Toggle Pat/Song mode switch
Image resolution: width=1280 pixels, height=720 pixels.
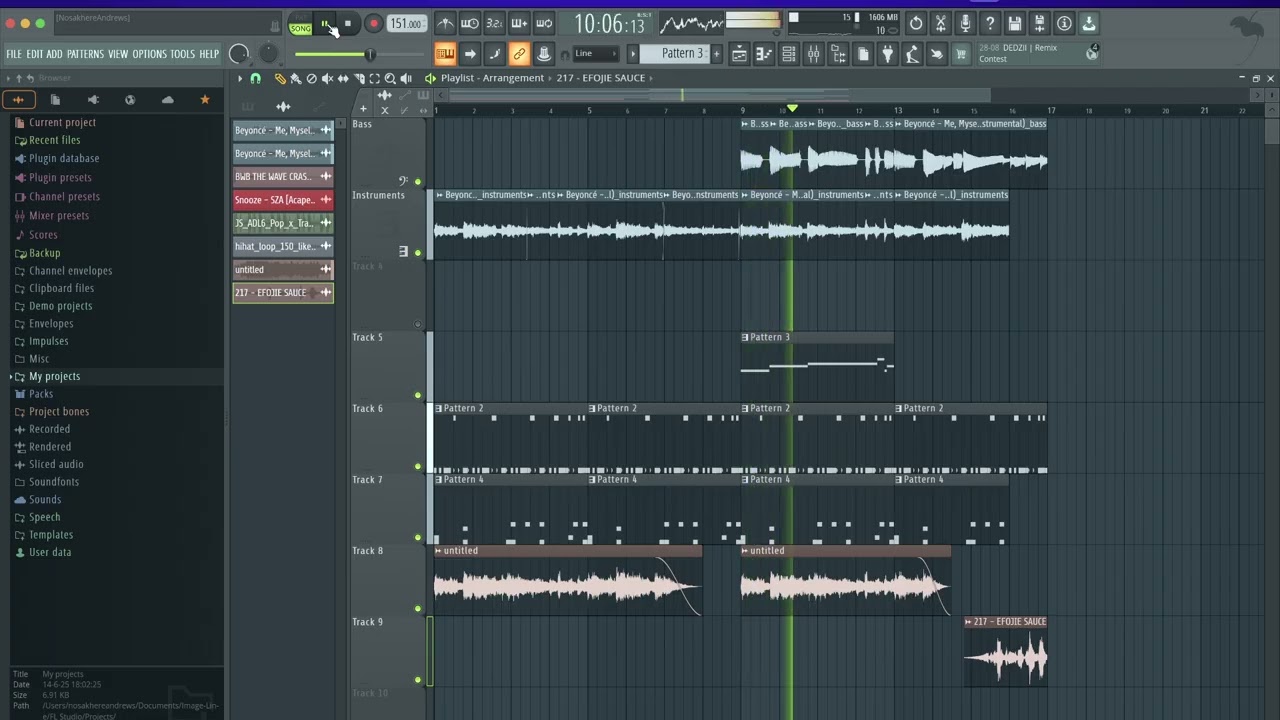click(300, 25)
